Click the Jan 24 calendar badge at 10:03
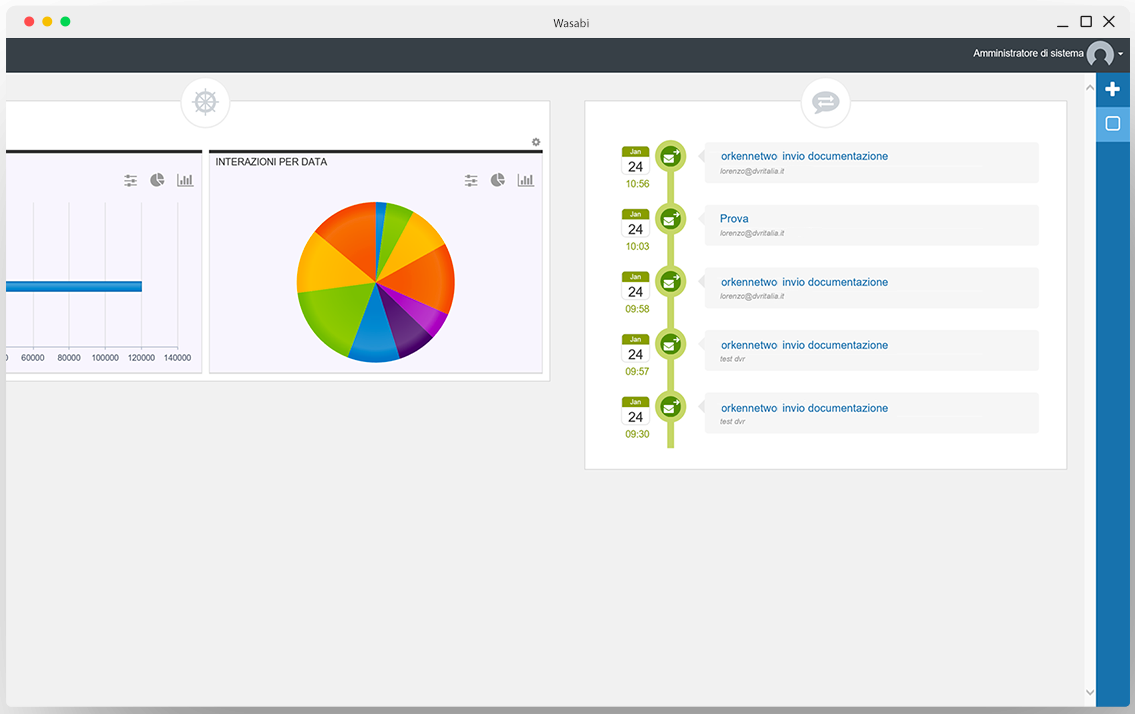 (x=636, y=224)
